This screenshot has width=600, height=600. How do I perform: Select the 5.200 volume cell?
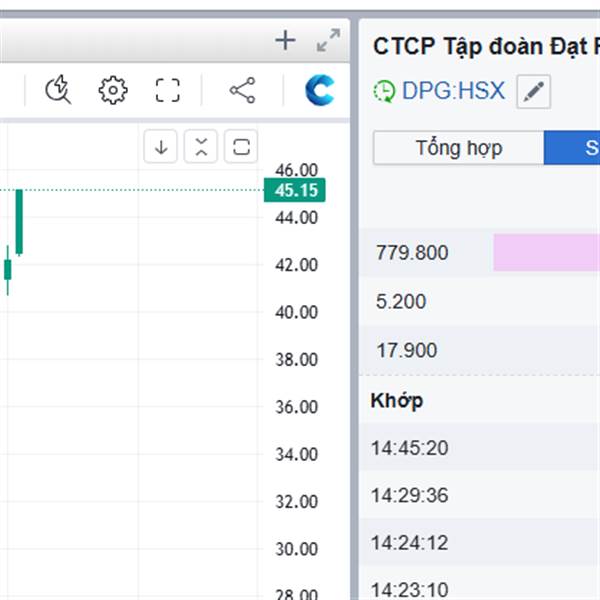[401, 302]
